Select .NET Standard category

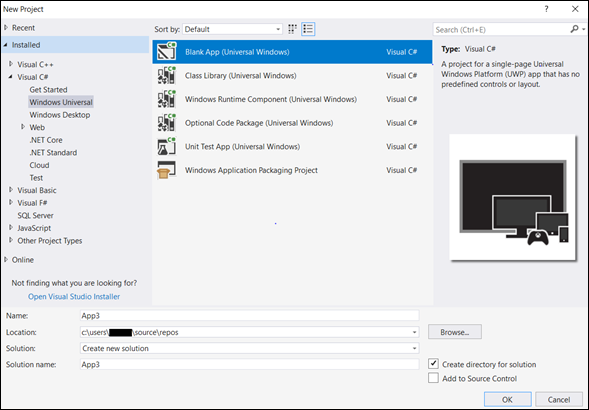coord(53,153)
